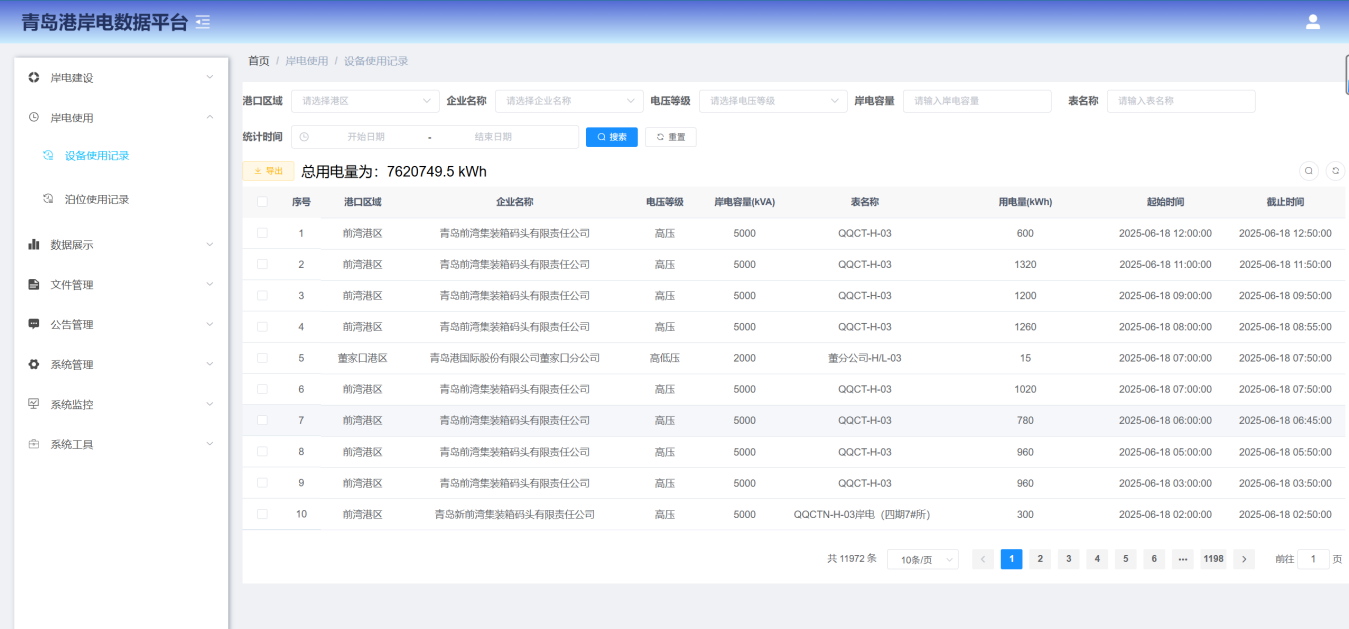Click the 岸电使用 clock icon
The image size is (1349, 629).
tap(34, 117)
